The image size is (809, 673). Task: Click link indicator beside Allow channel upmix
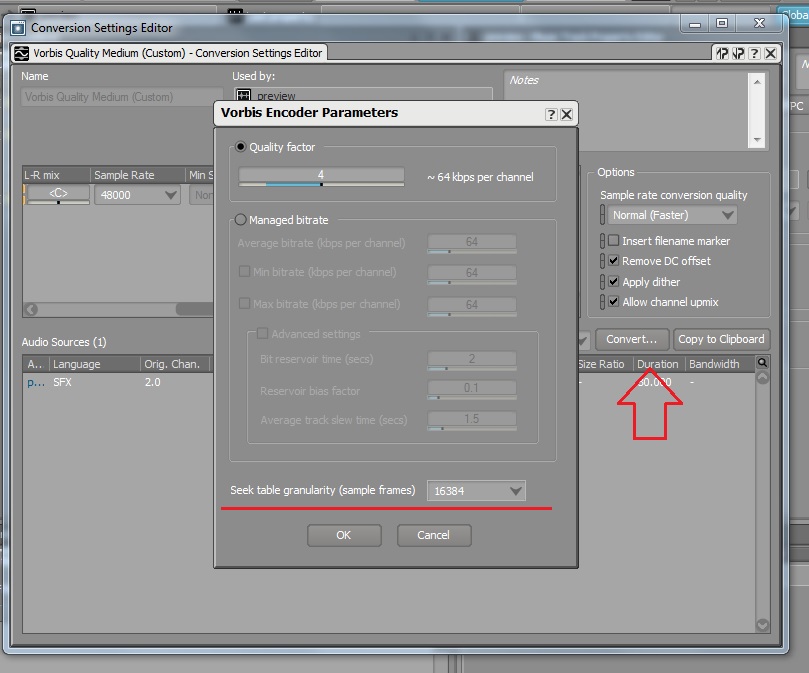[602, 301]
